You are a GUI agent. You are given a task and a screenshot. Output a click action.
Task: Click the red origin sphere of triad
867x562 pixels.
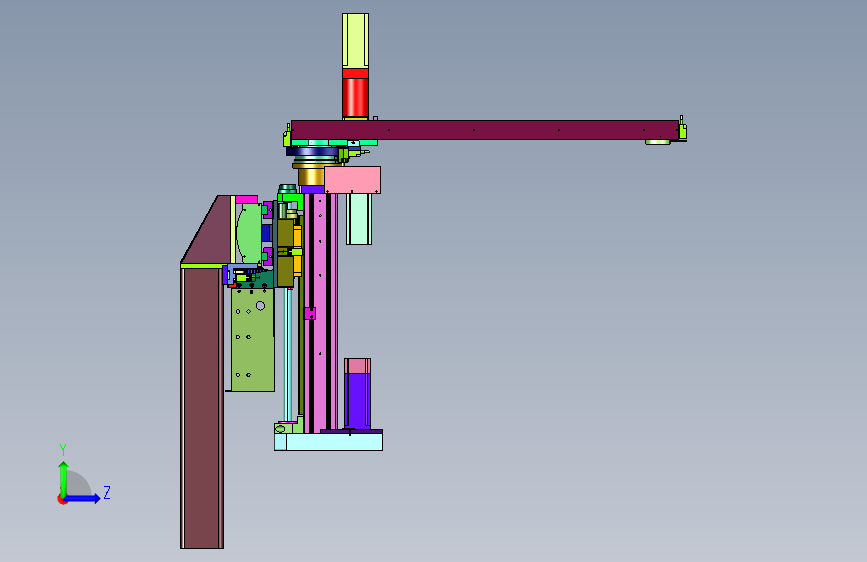click(62, 499)
